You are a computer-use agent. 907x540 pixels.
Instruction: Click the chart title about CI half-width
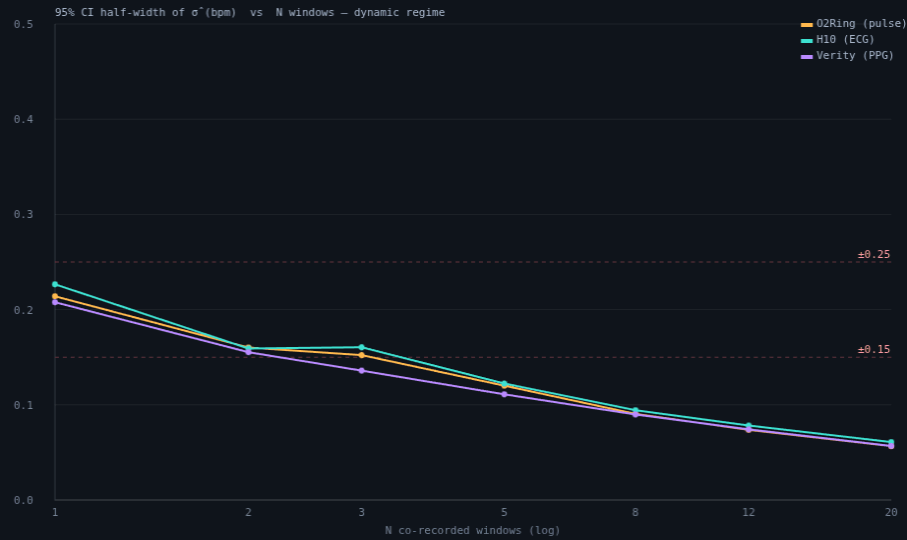coord(250,12)
